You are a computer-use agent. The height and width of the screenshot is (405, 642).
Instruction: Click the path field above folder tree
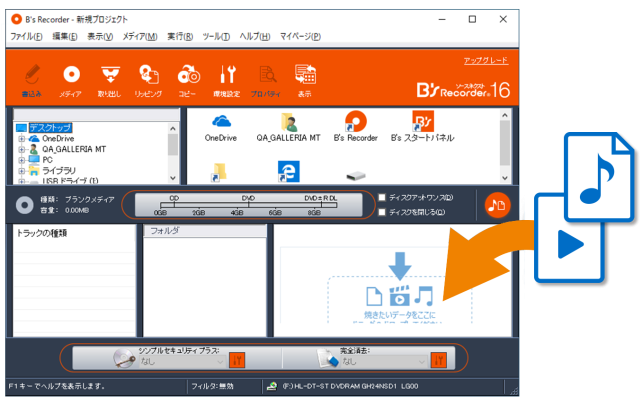coord(97,115)
